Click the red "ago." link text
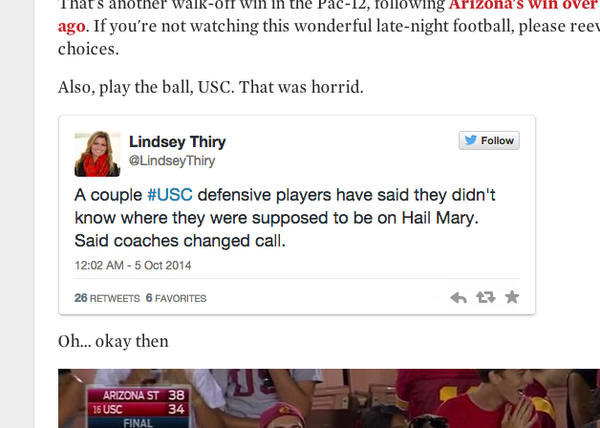 tap(72, 26)
